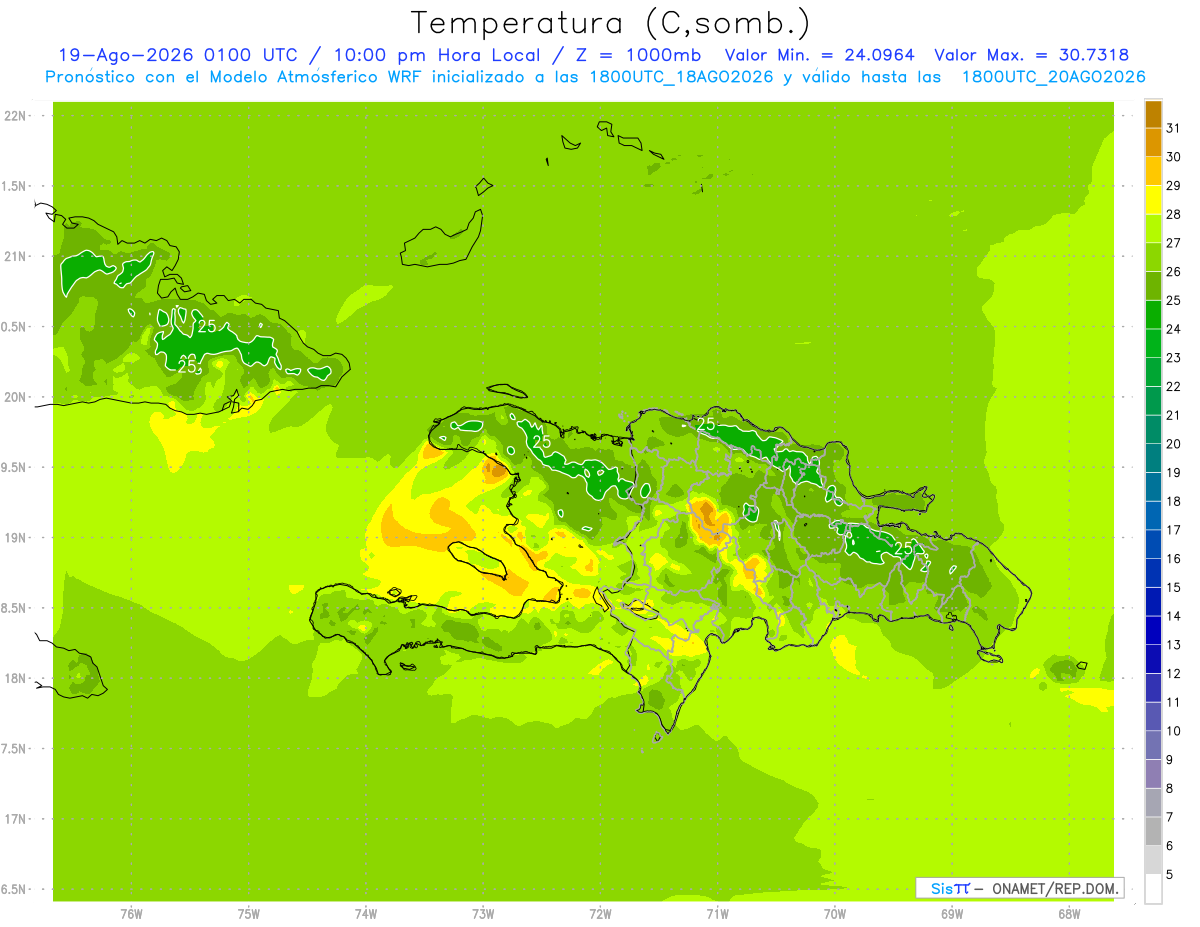Screen dimensions: 1200x927
Task: Click the "19N" latitude axis label
Action: [x=16, y=538]
